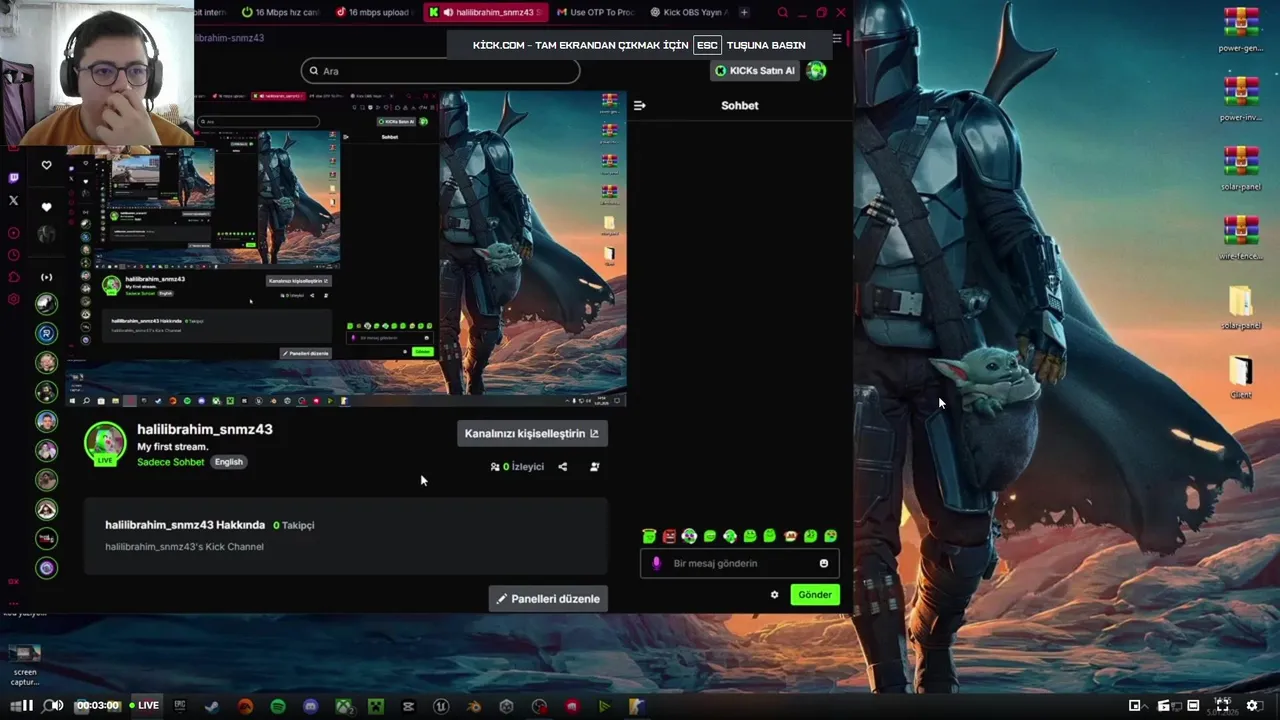Pause the stream with the player pause icon

click(27, 705)
